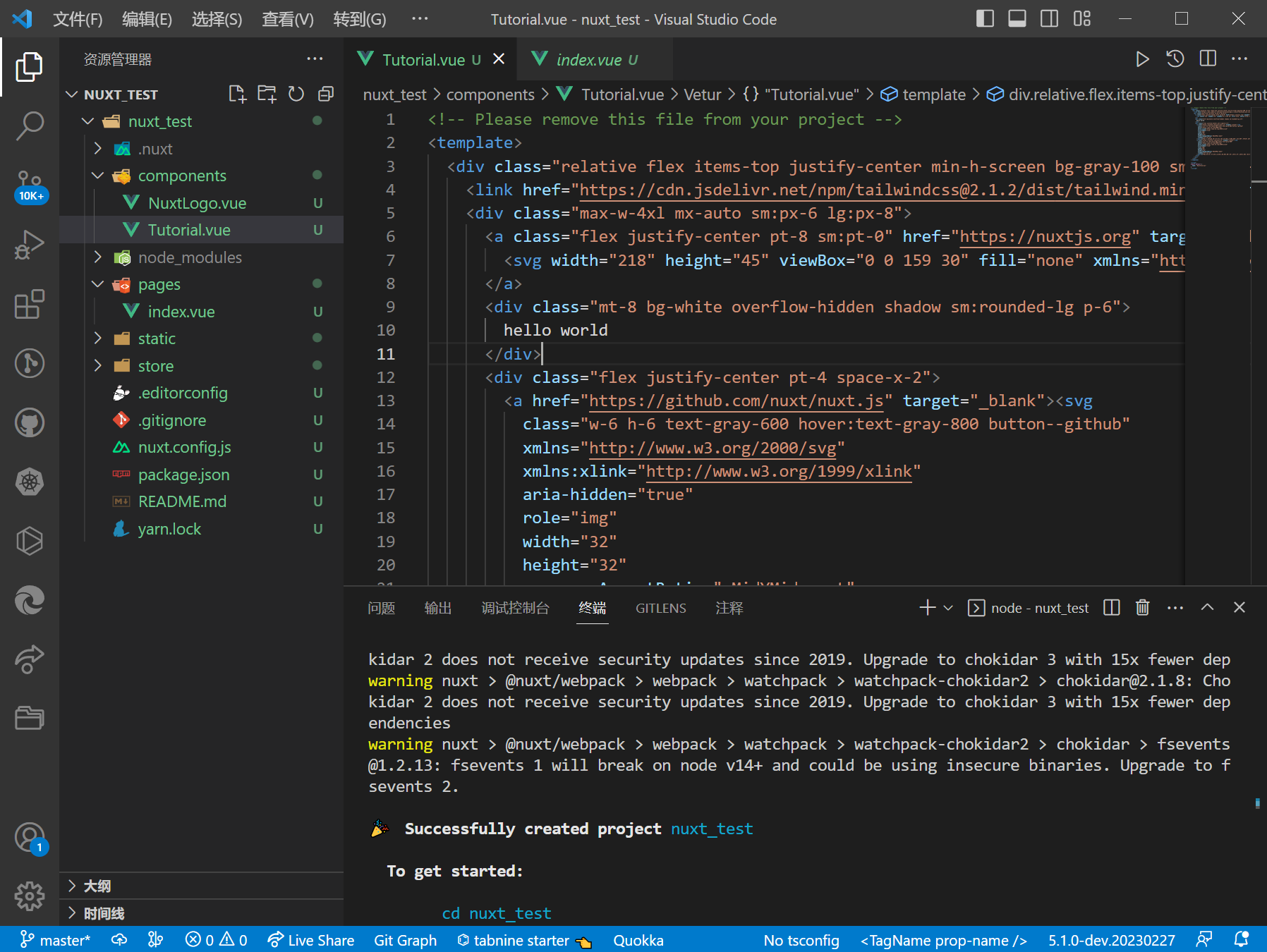The width and height of the screenshot is (1267, 952).
Task: Create a new folder in NUXT_TEST
Action: click(267, 94)
